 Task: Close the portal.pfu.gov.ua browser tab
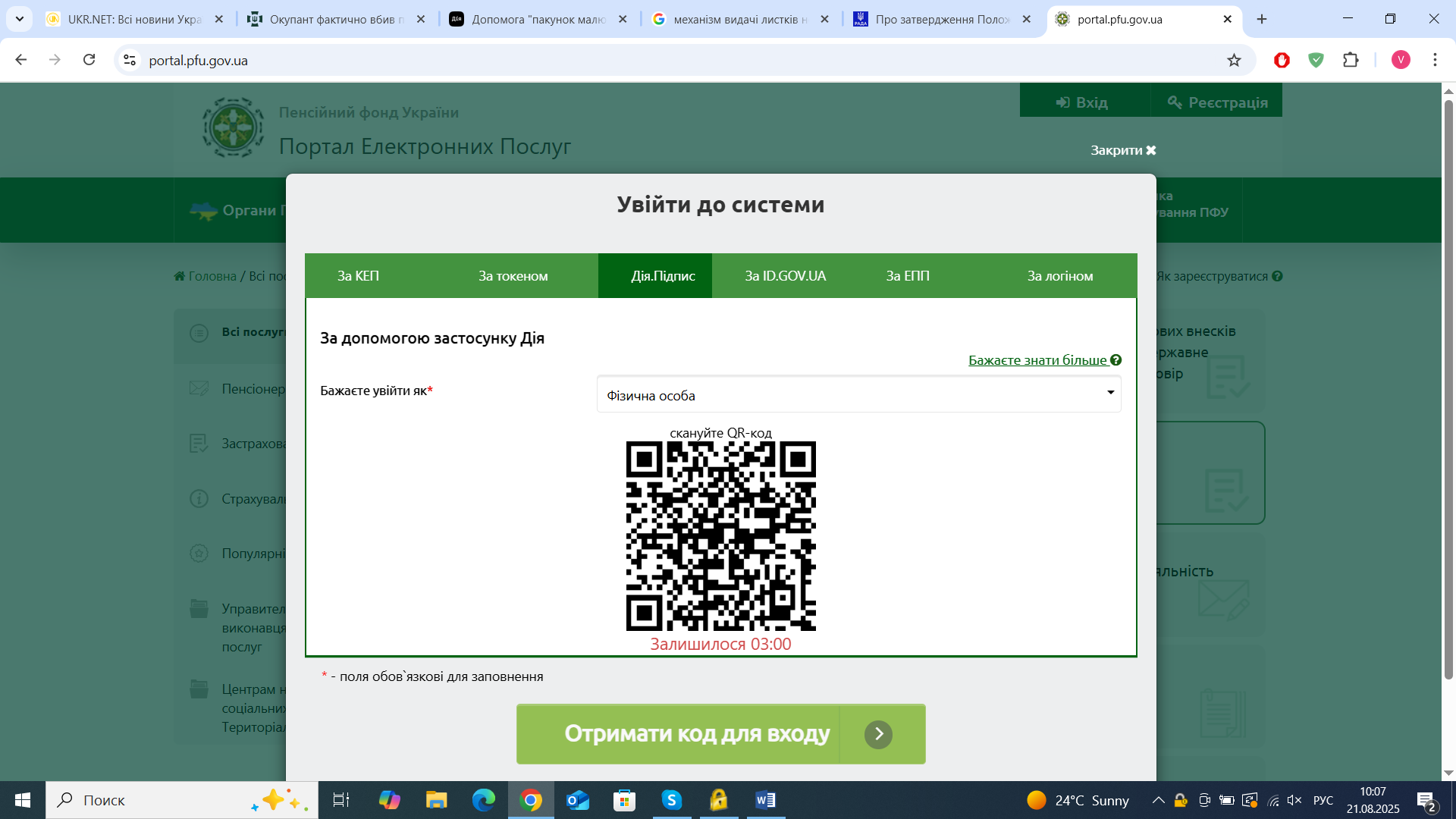point(1228,19)
